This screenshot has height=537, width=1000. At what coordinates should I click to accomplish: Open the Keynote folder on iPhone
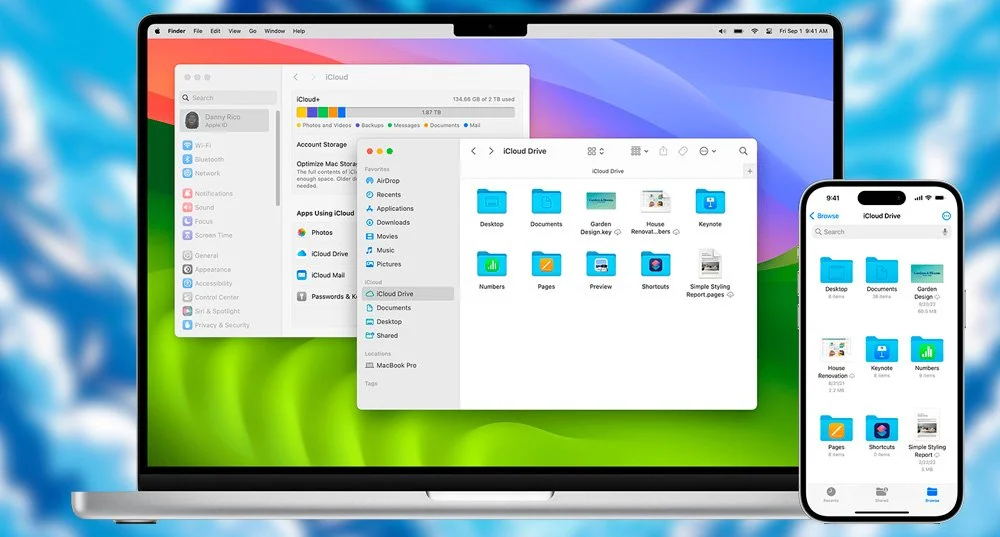pos(881,349)
